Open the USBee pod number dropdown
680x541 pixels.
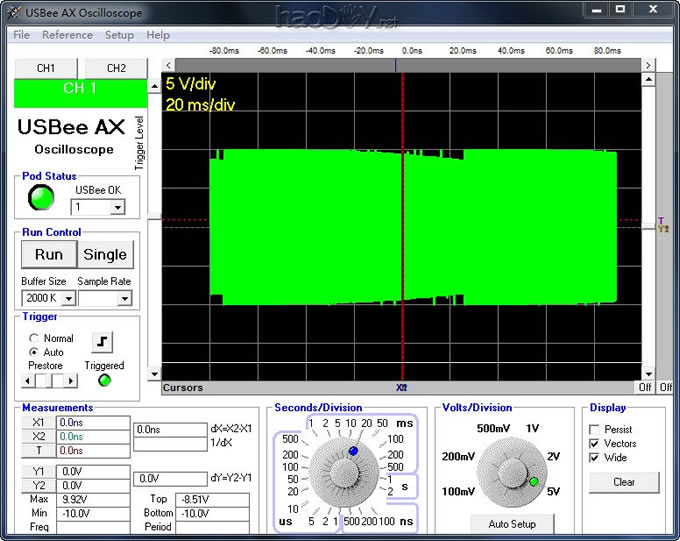(x=117, y=208)
